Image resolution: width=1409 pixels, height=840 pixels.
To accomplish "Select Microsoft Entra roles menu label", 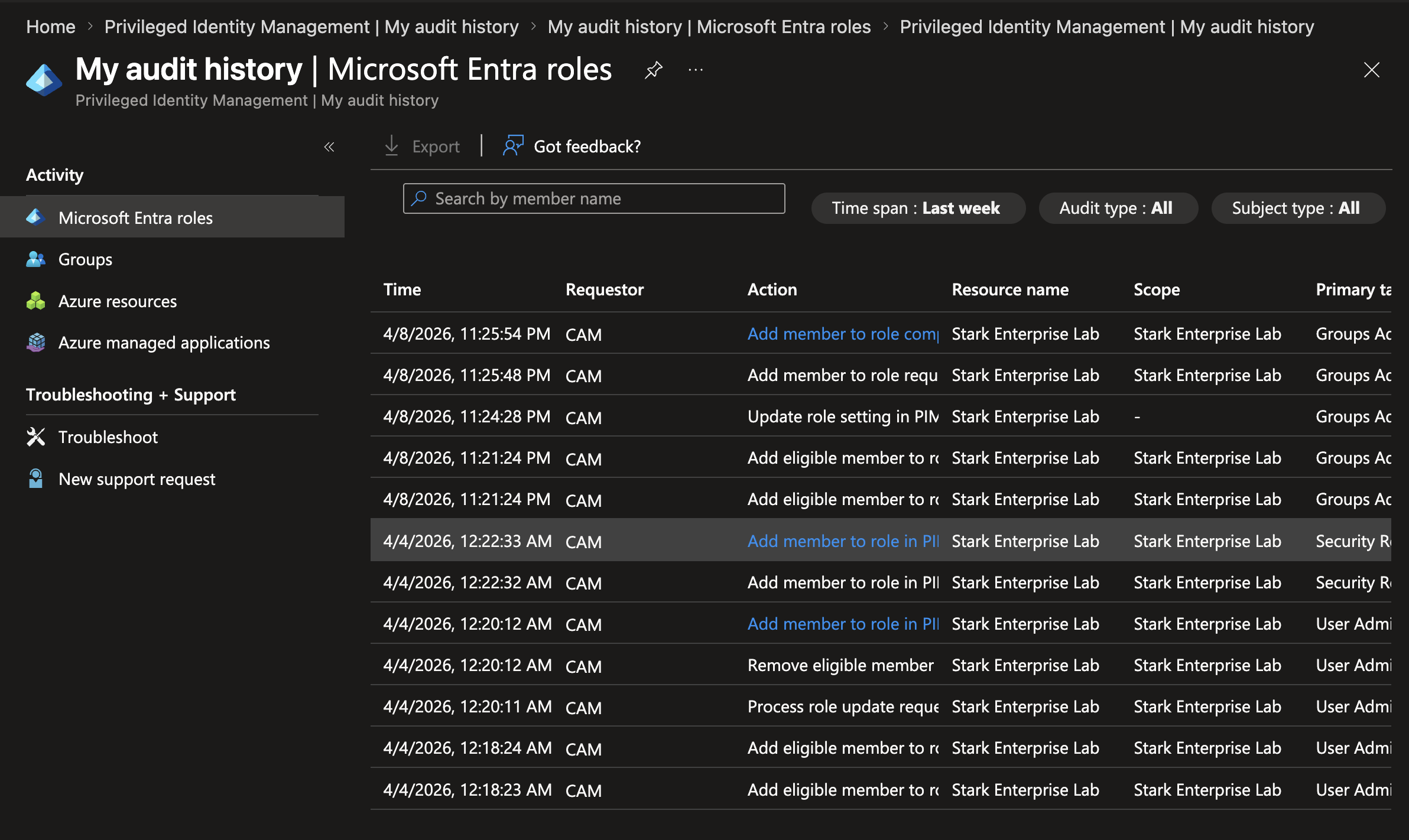I will coord(135,218).
